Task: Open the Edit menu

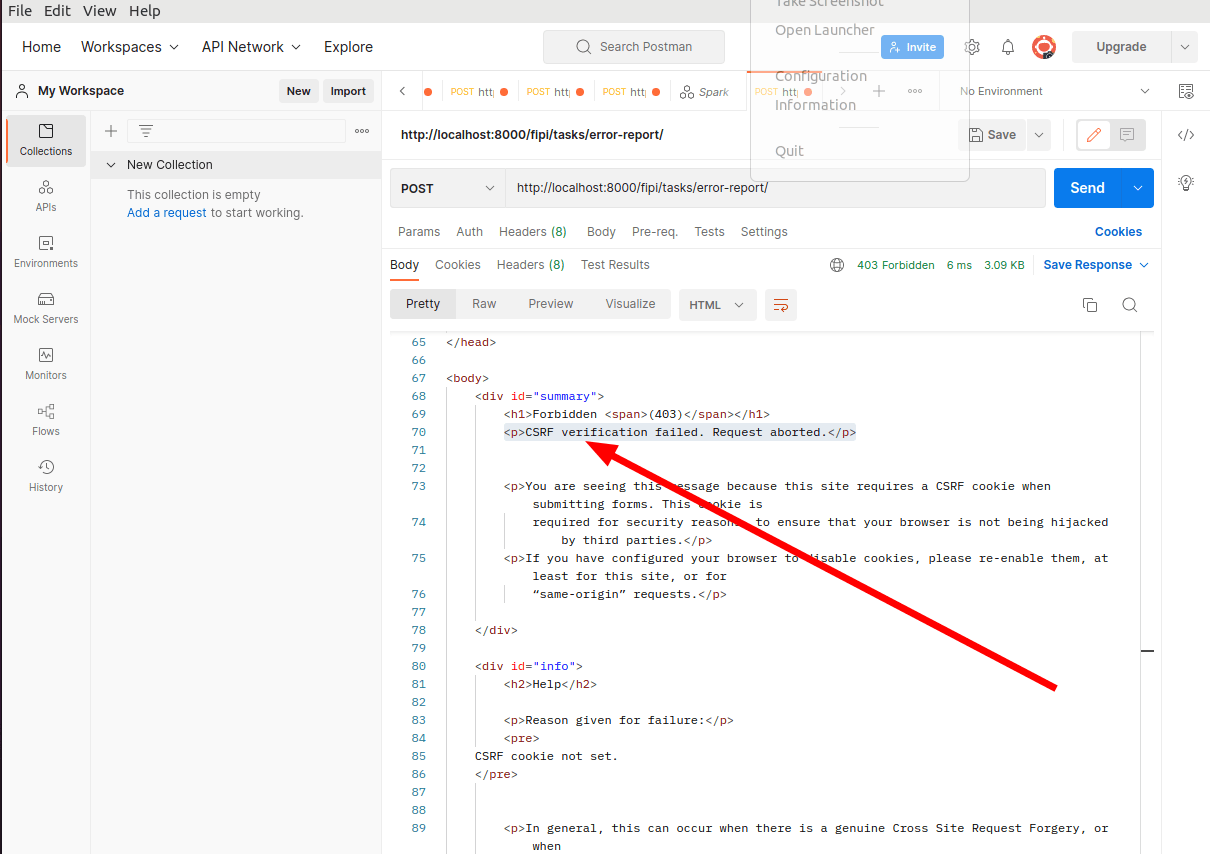Action: point(57,11)
